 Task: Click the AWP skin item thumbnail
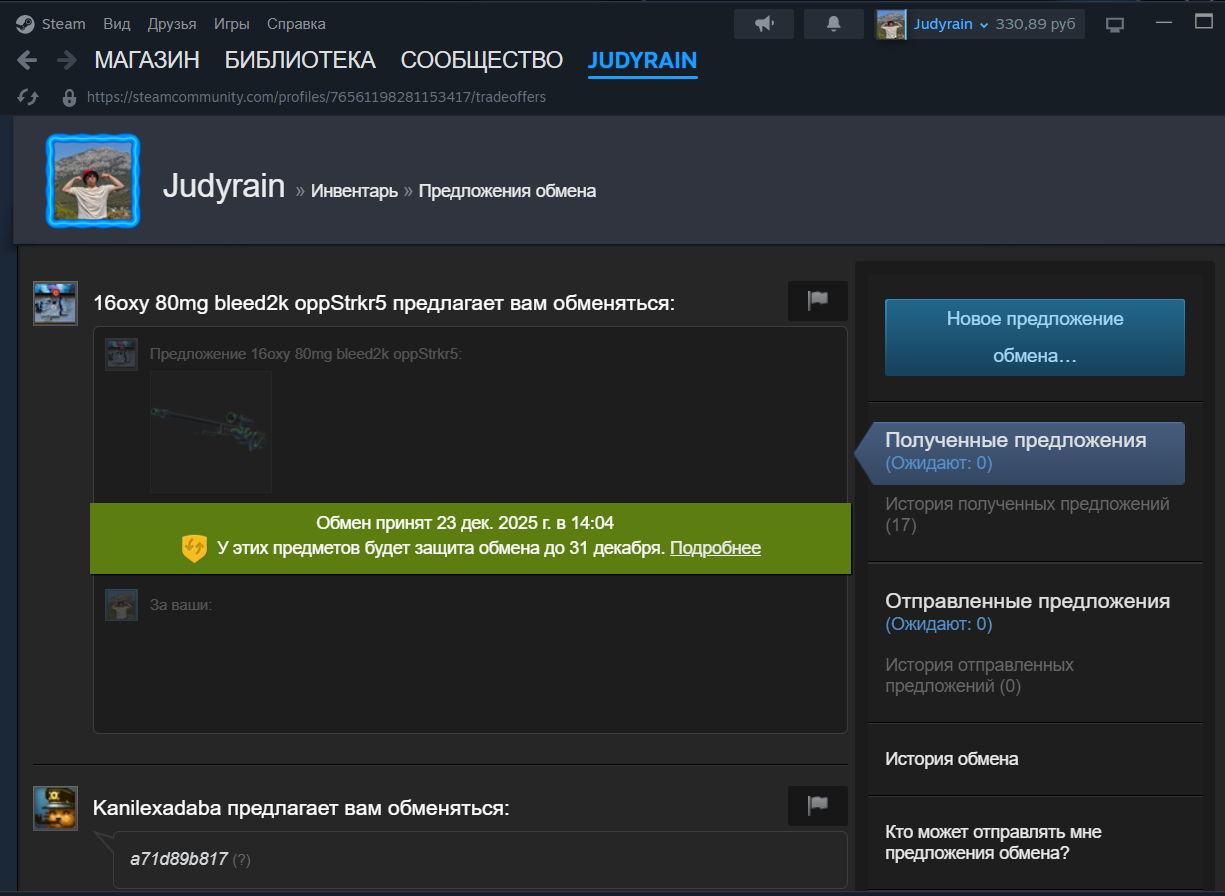pyautogui.click(x=210, y=431)
